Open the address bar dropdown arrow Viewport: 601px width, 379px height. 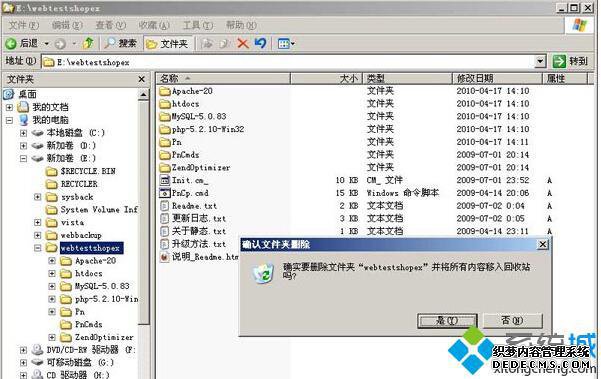click(x=540, y=61)
